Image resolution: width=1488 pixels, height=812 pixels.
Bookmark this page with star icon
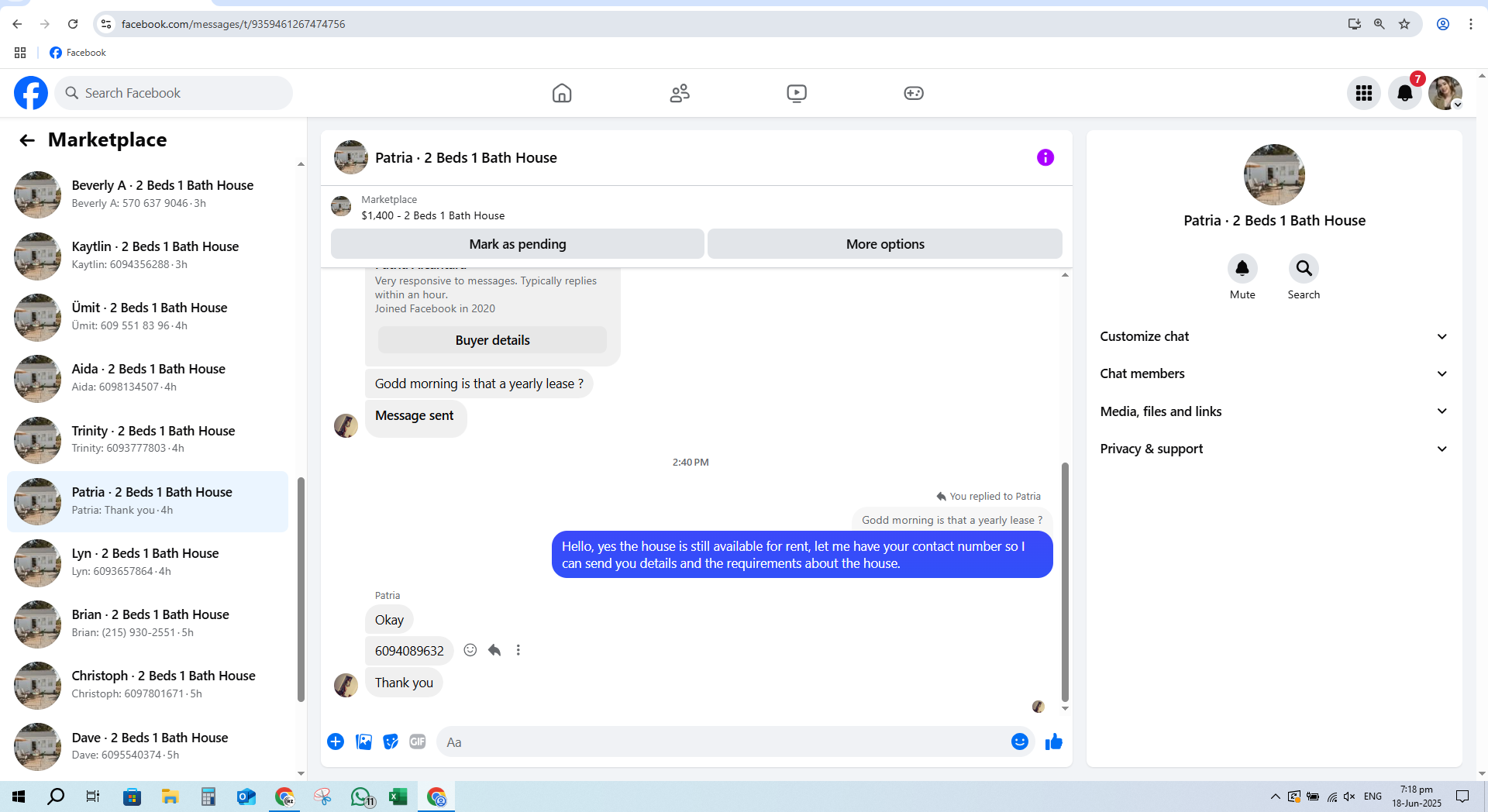point(1404,24)
